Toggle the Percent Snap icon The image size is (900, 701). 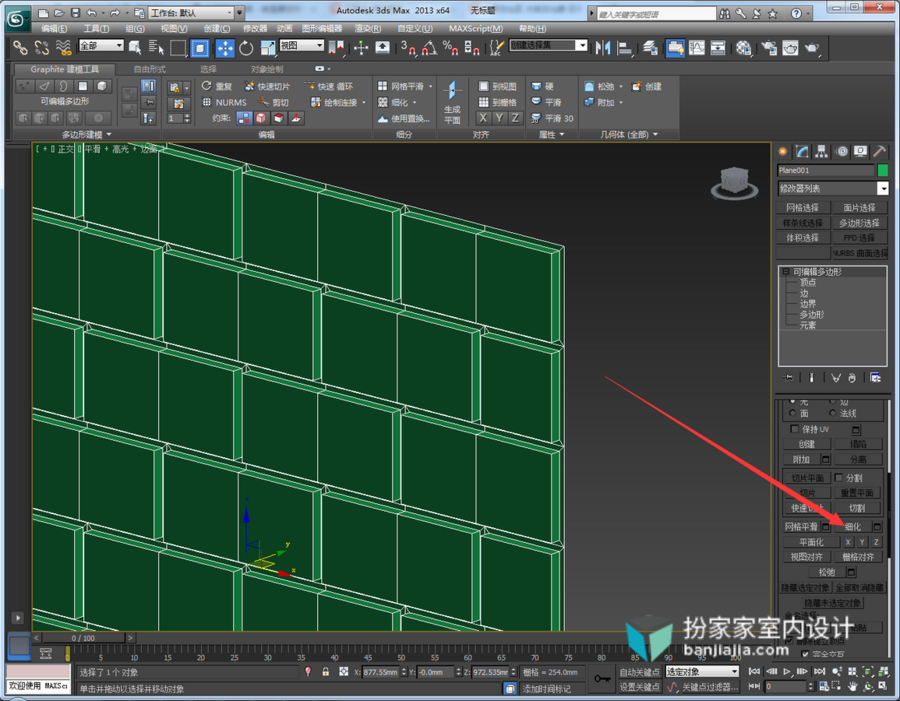pos(450,48)
